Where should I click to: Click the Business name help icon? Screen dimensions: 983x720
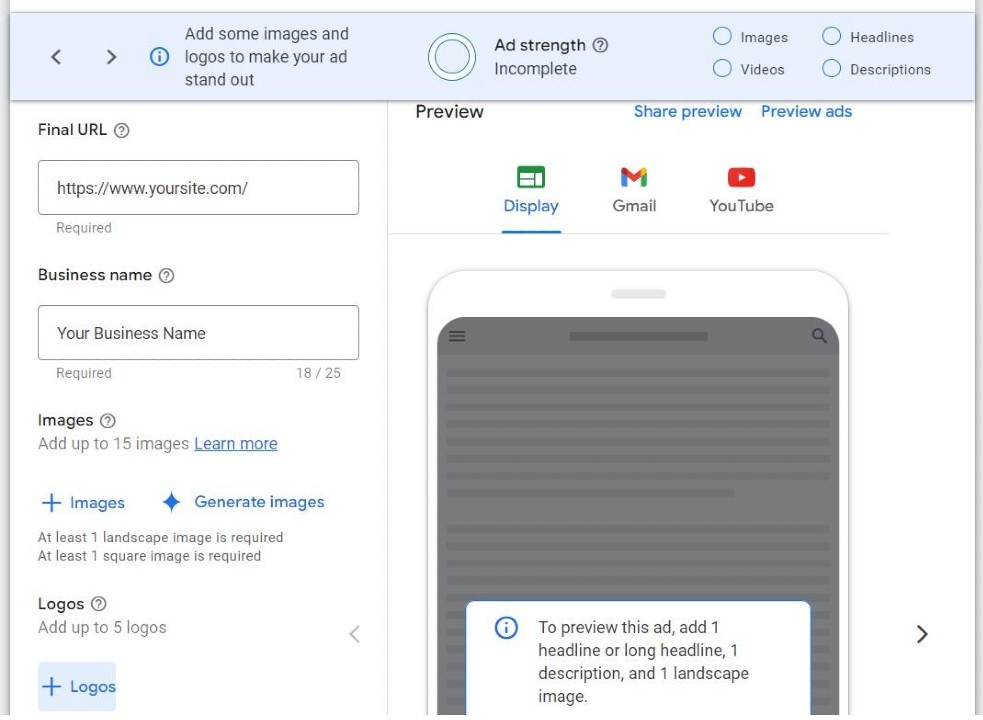coord(167,276)
